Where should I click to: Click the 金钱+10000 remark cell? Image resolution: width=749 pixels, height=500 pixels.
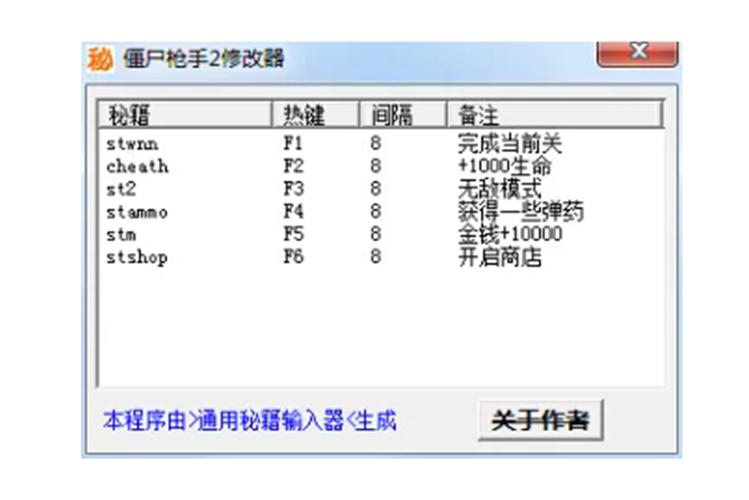[510, 235]
